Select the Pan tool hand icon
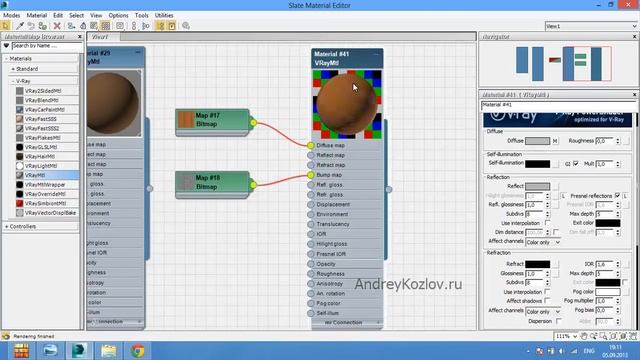 [x=584, y=336]
